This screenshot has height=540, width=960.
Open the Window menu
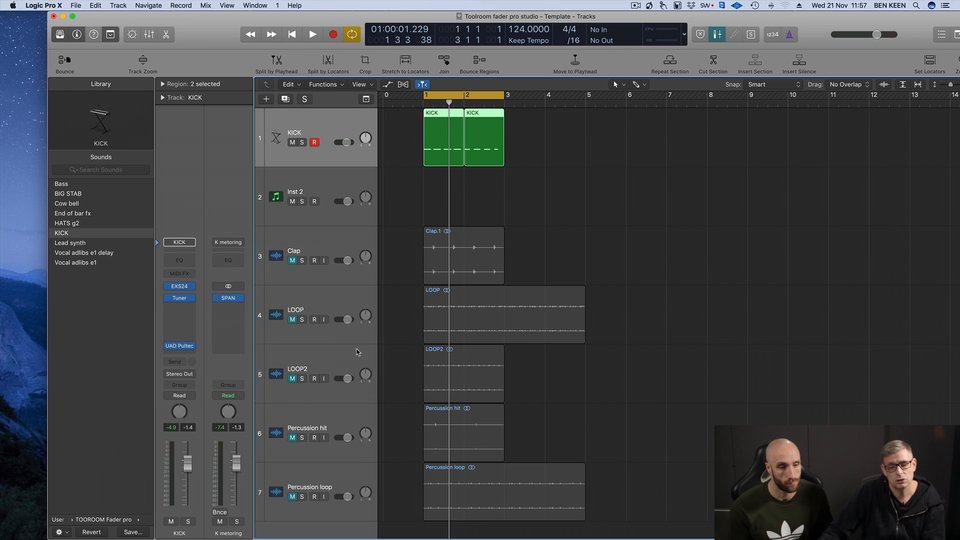point(255,5)
